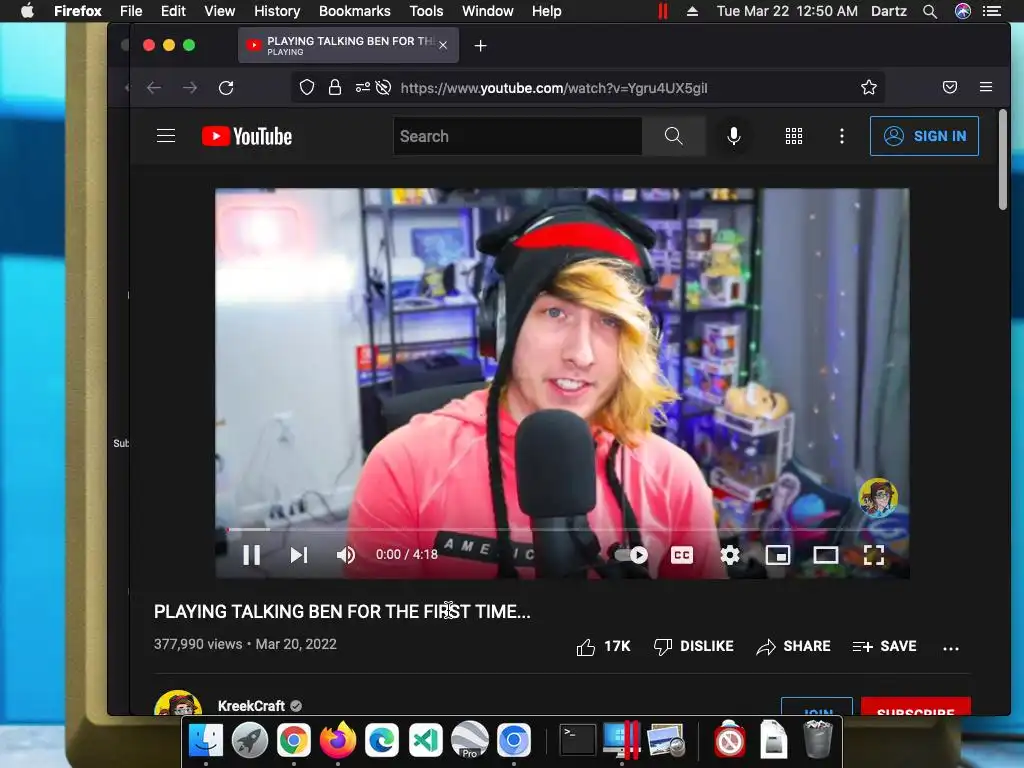Image resolution: width=1024 pixels, height=768 pixels.
Task: Go forward in Firefox
Action: tap(190, 88)
